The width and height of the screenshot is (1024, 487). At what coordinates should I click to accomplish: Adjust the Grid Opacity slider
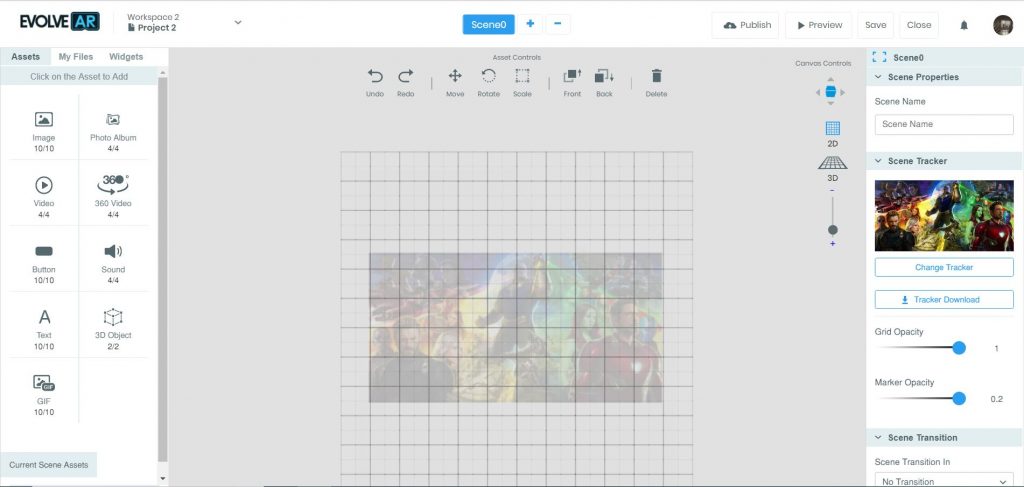click(959, 348)
